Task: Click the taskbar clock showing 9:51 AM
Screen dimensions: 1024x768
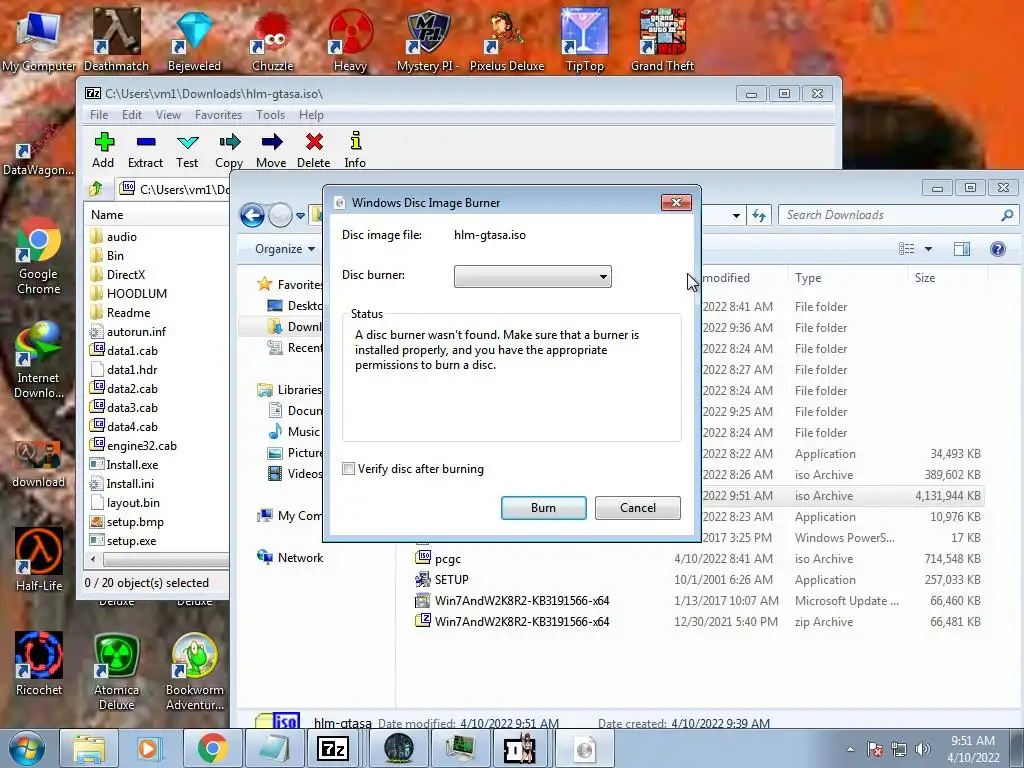Action: coord(973,749)
